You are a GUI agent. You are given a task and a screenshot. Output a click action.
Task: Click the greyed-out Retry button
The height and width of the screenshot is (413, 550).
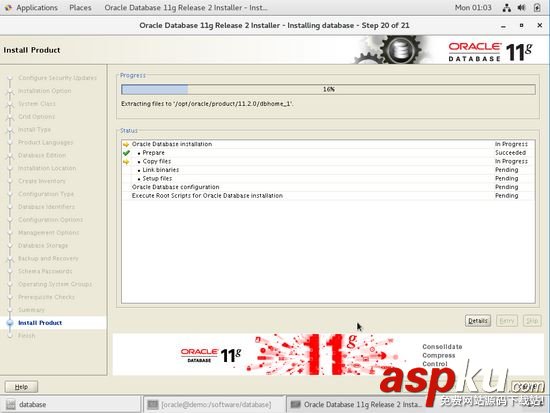point(507,321)
